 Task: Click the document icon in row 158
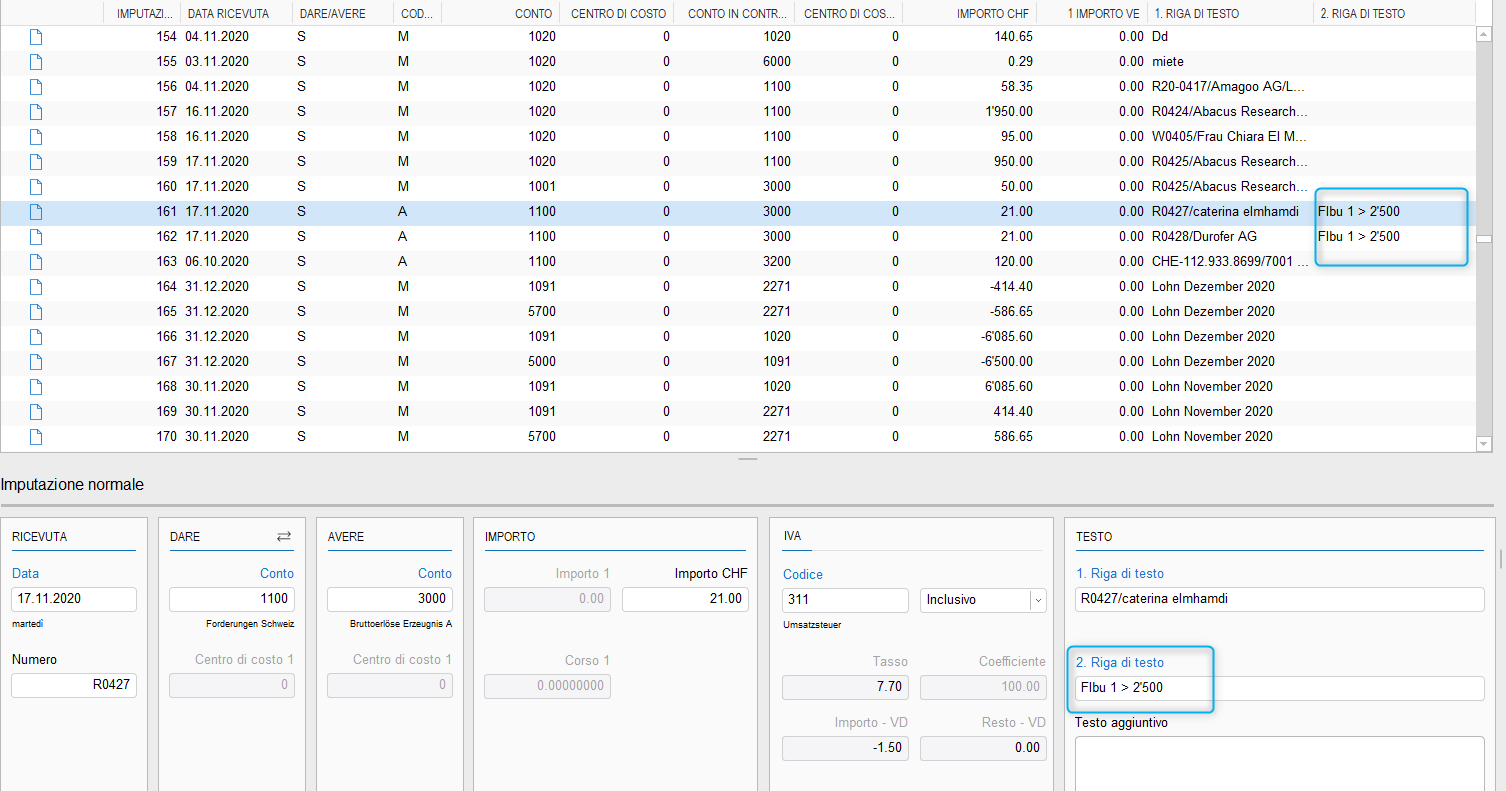(x=36, y=136)
